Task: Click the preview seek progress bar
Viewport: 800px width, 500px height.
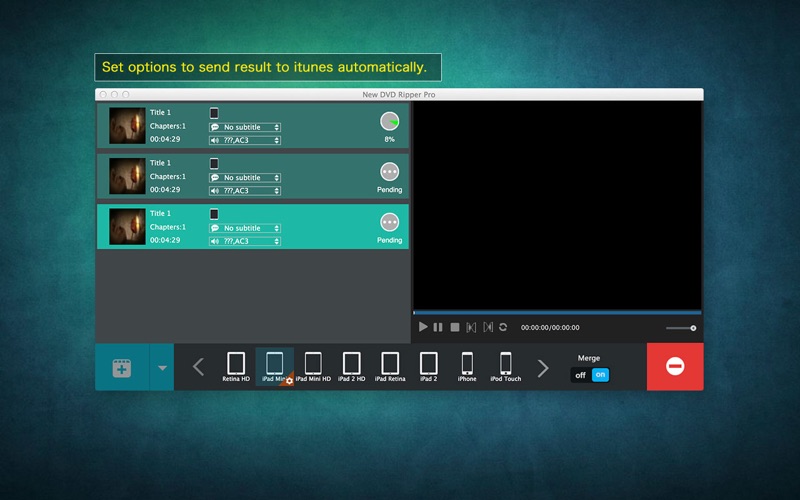Action: (557, 312)
